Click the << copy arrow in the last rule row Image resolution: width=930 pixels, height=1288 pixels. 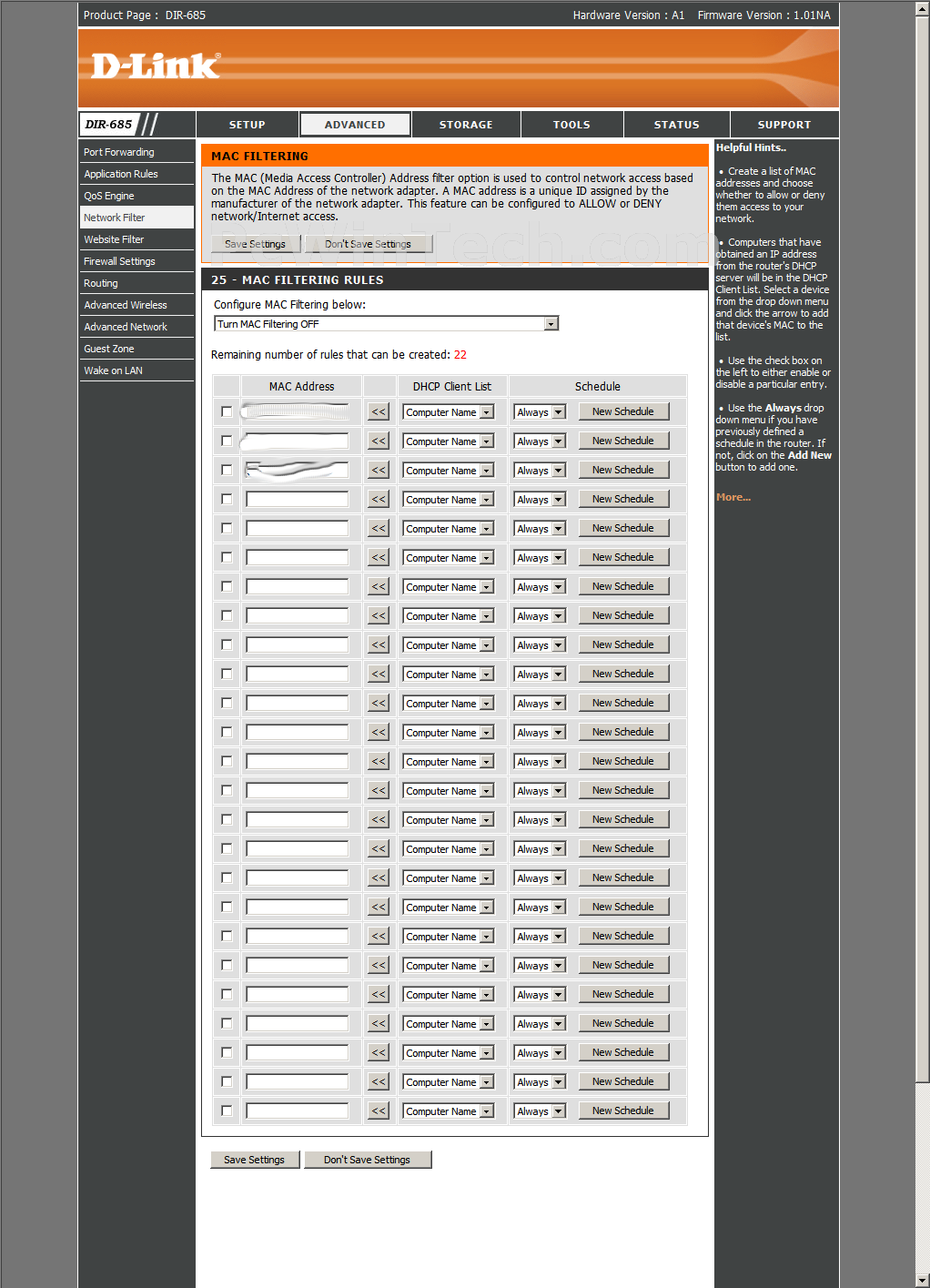pos(379,1111)
